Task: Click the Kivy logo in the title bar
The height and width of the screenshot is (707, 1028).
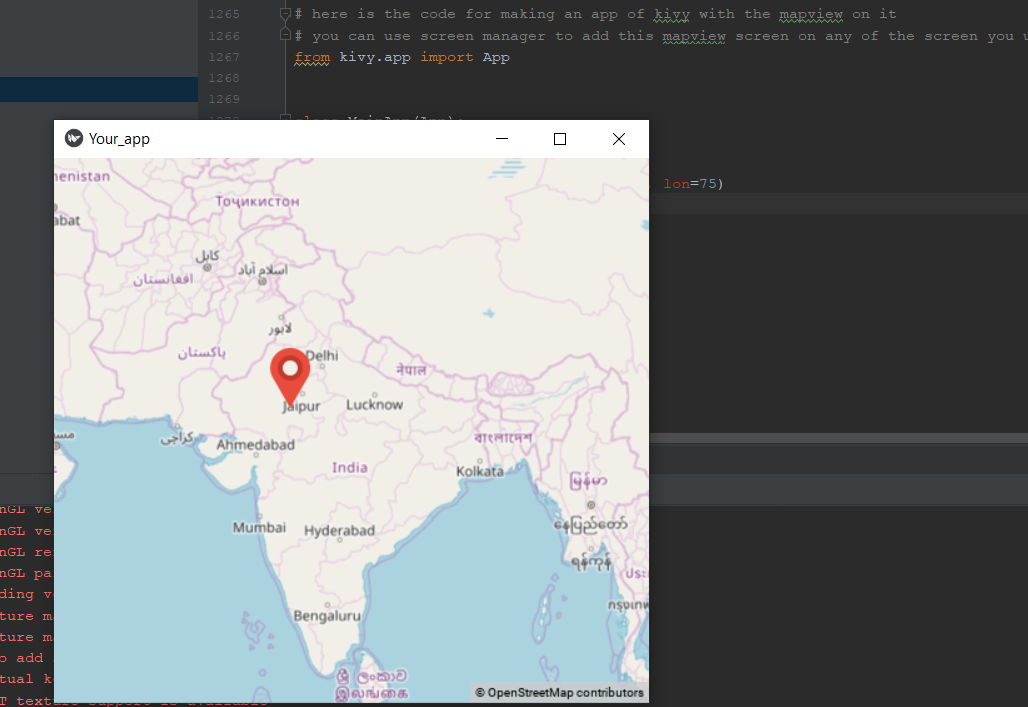Action: (x=73, y=139)
